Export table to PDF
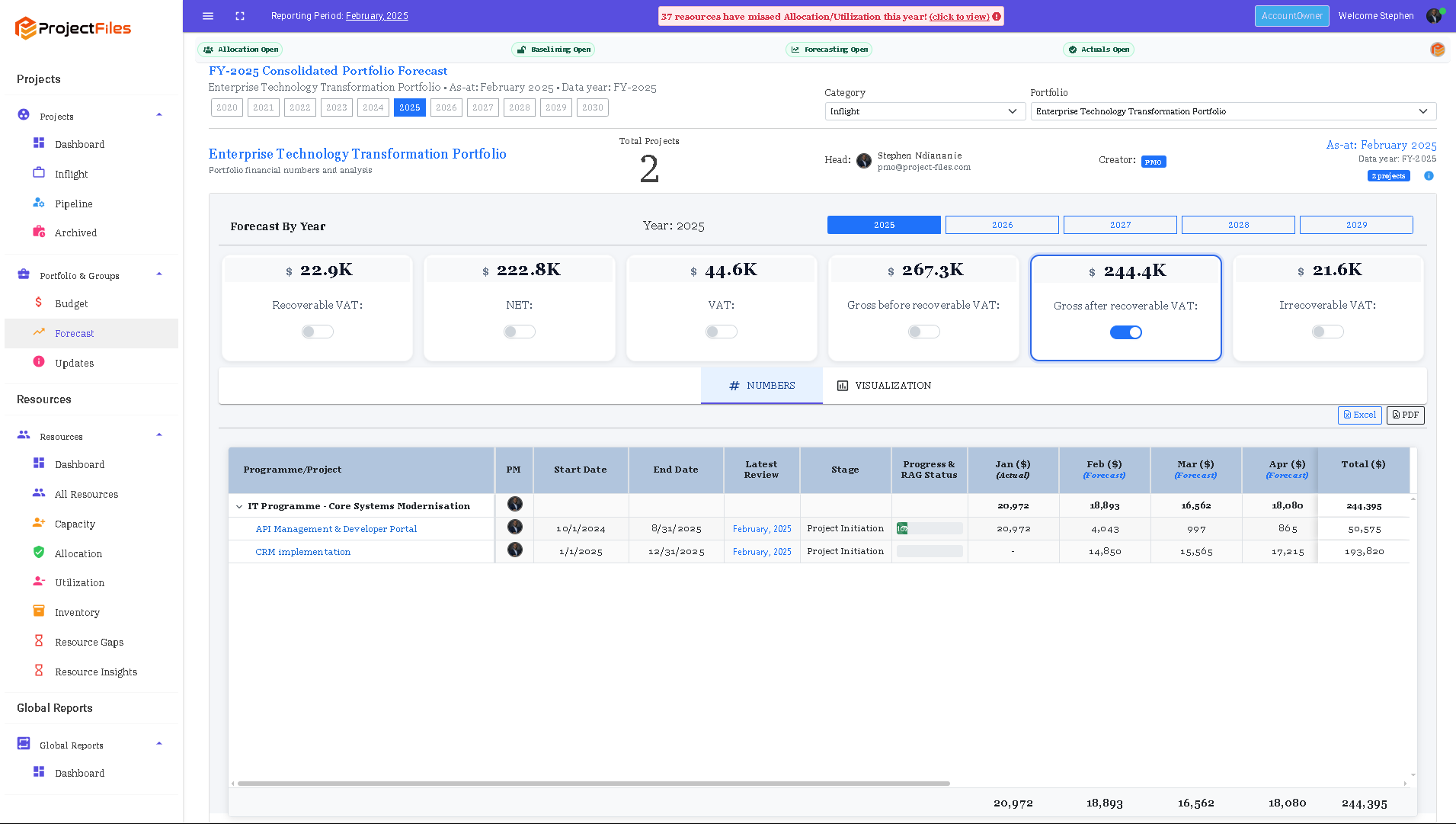The height and width of the screenshot is (824, 1456). point(1405,415)
